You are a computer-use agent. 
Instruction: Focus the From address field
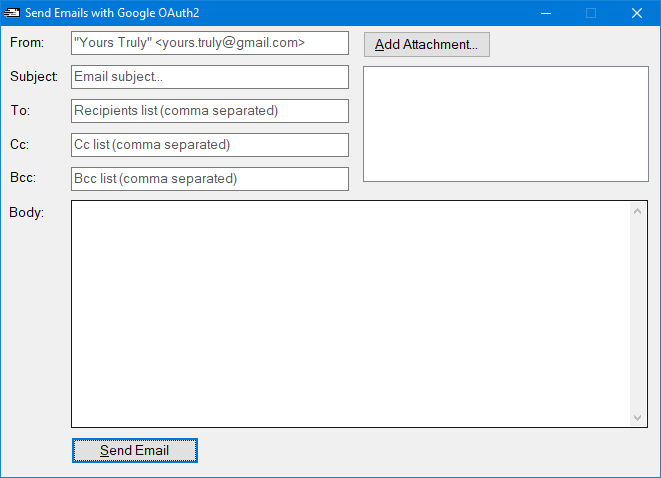click(x=209, y=43)
